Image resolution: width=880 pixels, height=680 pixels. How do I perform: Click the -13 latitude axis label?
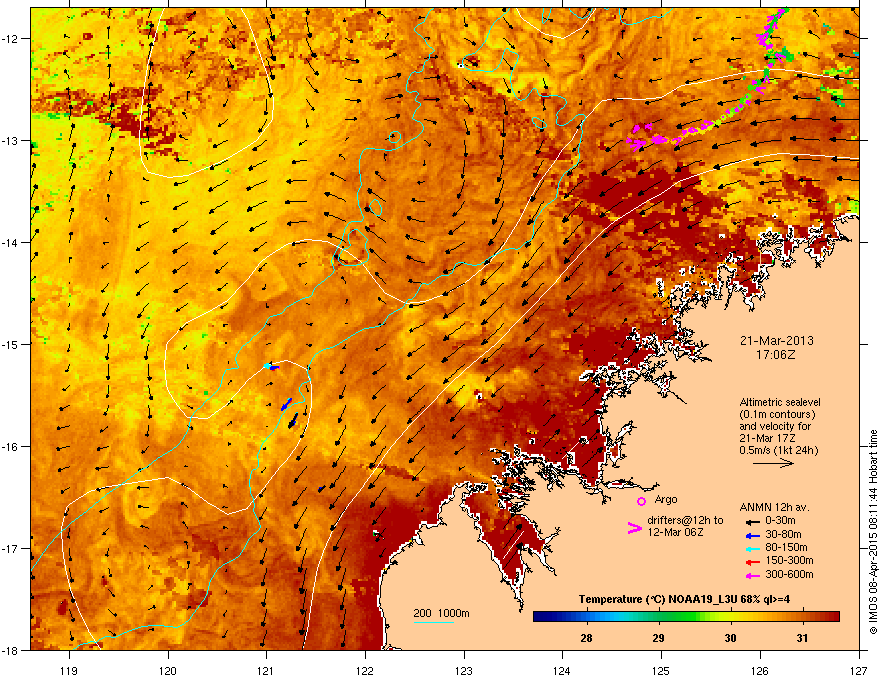[10, 141]
